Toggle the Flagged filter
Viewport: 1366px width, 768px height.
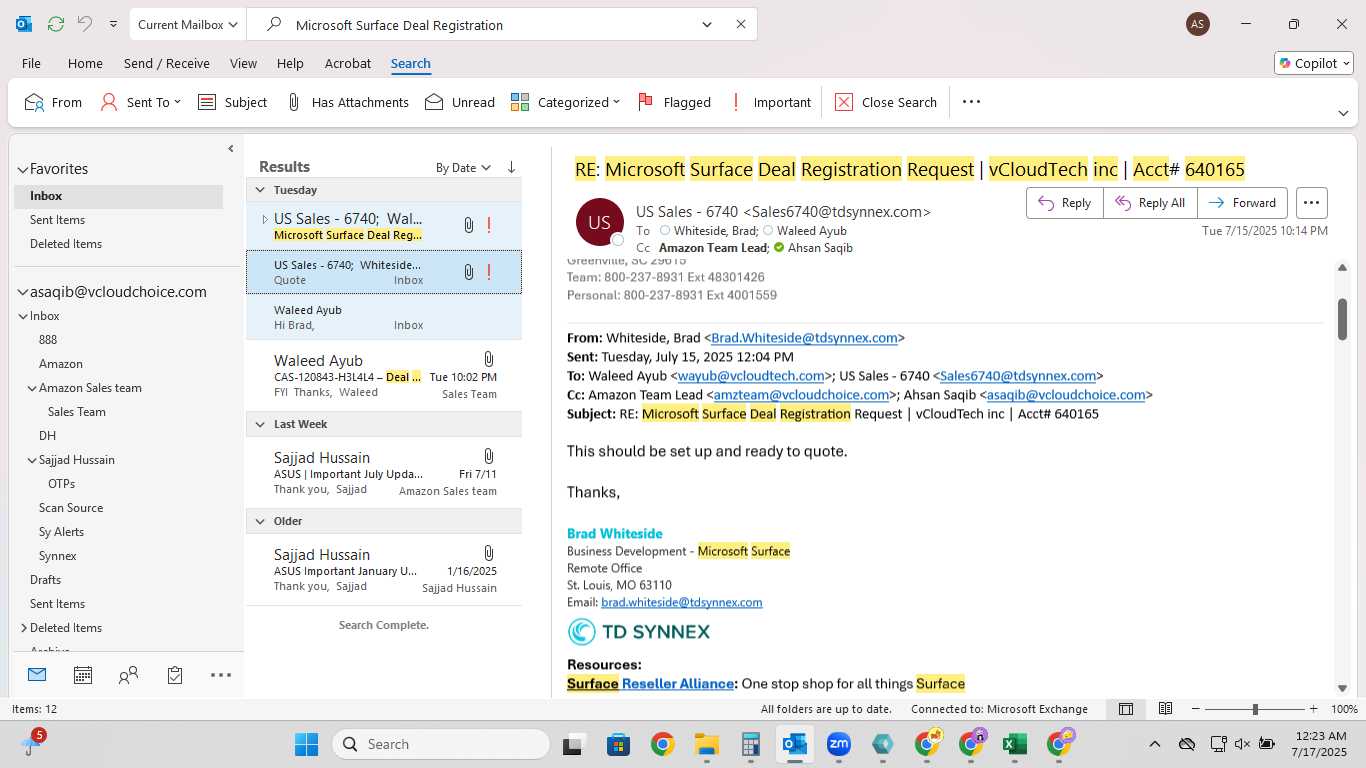click(x=674, y=102)
